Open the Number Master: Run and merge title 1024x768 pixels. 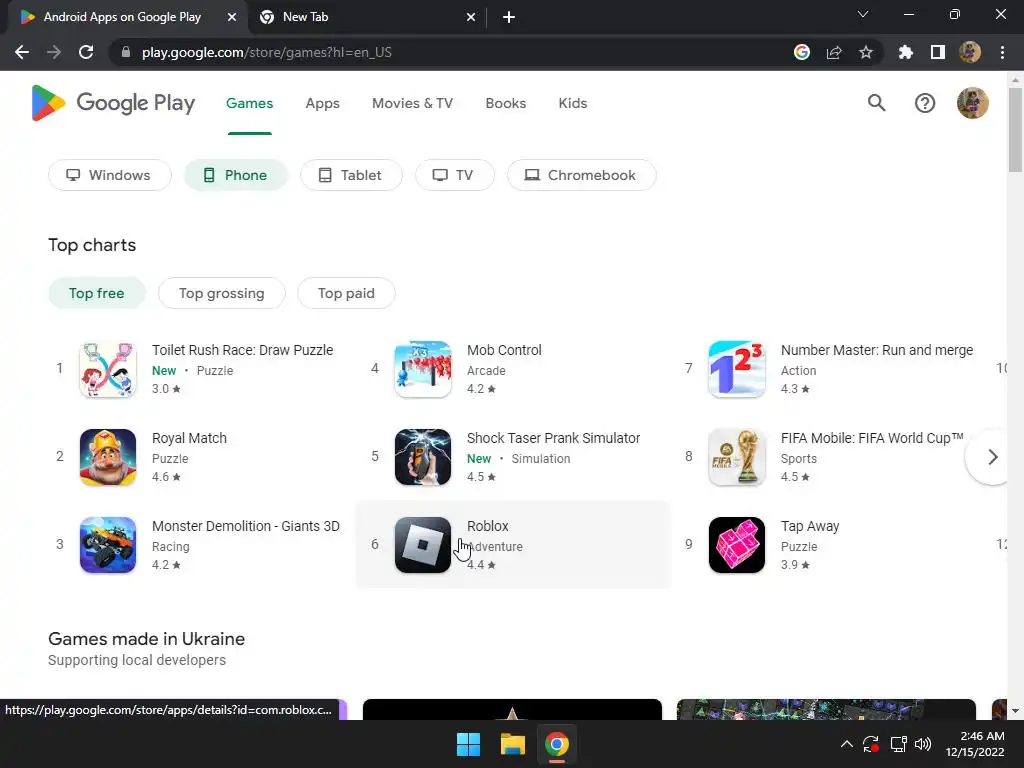877,350
